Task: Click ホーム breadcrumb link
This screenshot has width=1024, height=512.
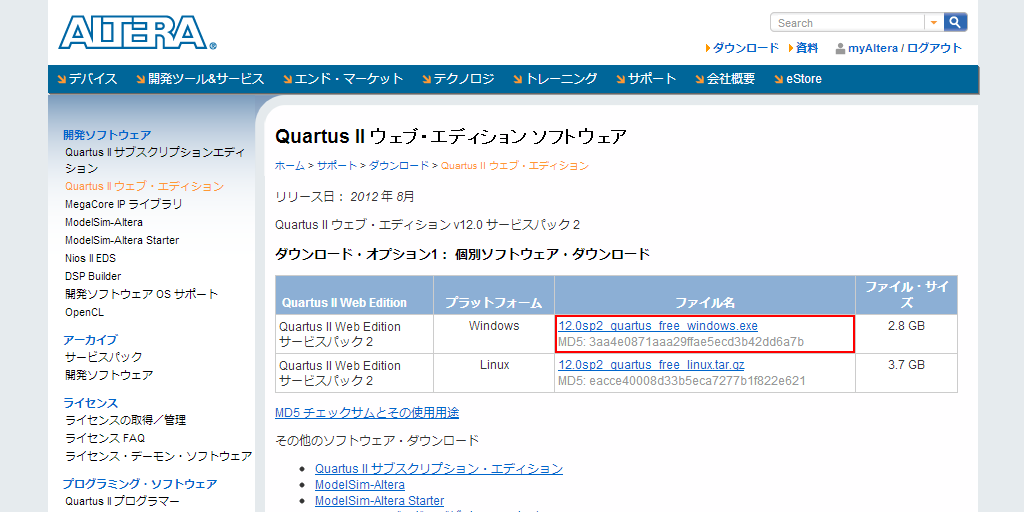Action: (289, 166)
